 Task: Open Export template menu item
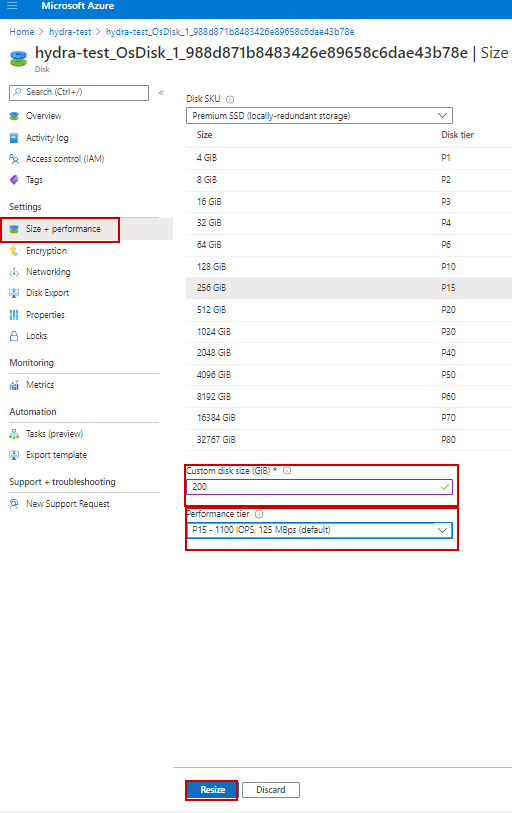tap(57, 455)
